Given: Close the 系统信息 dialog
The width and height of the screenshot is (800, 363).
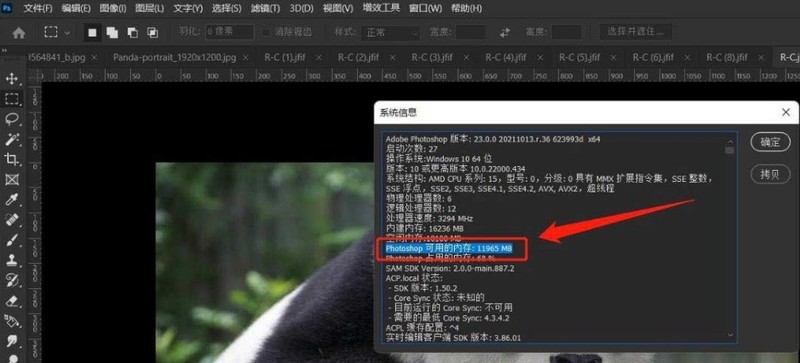Looking at the screenshot, I should pos(786,112).
